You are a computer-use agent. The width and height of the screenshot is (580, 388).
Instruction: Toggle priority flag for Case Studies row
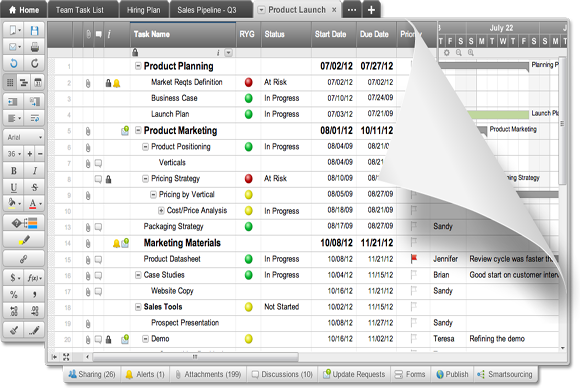click(414, 274)
